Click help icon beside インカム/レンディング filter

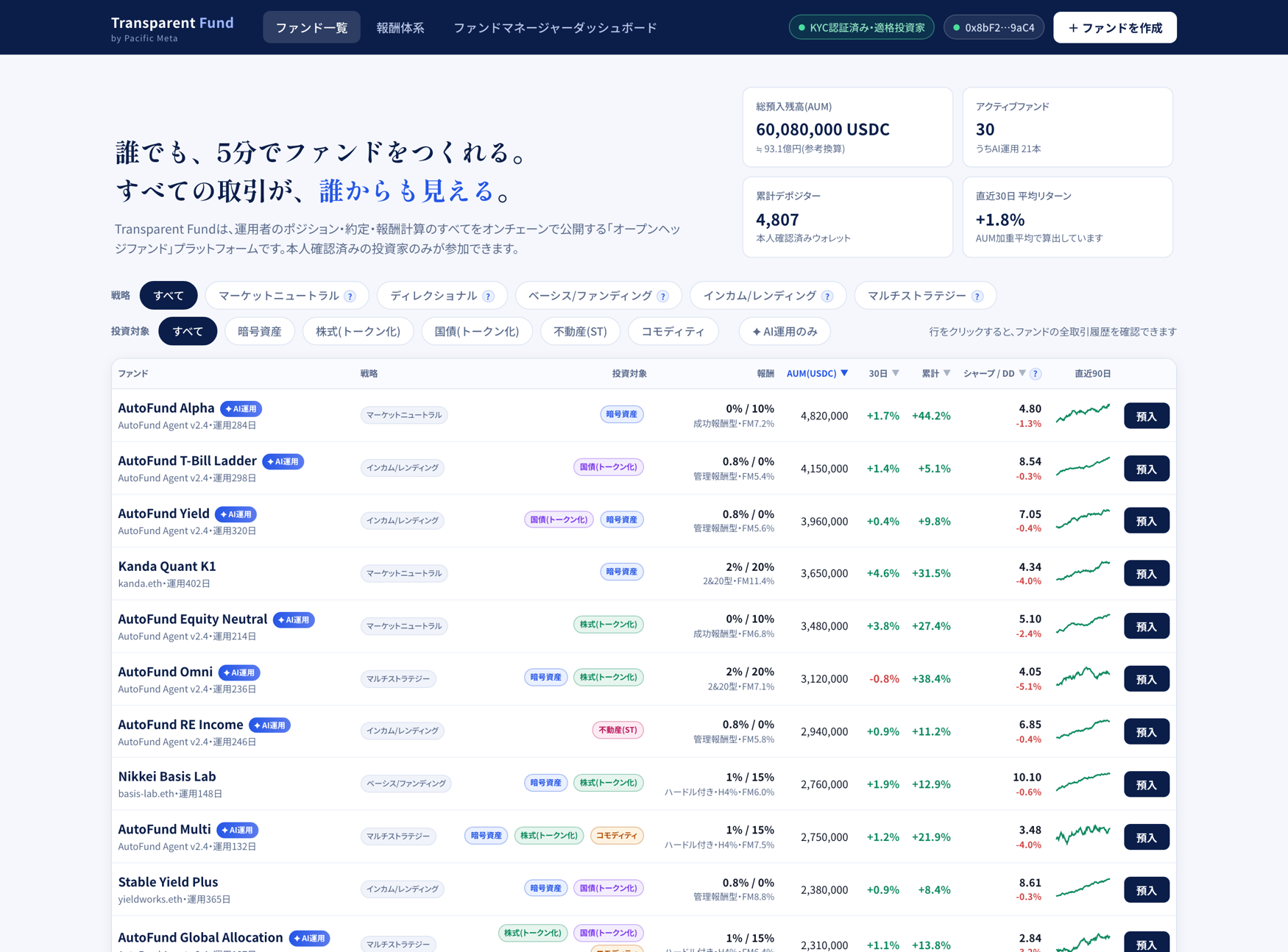(827, 296)
